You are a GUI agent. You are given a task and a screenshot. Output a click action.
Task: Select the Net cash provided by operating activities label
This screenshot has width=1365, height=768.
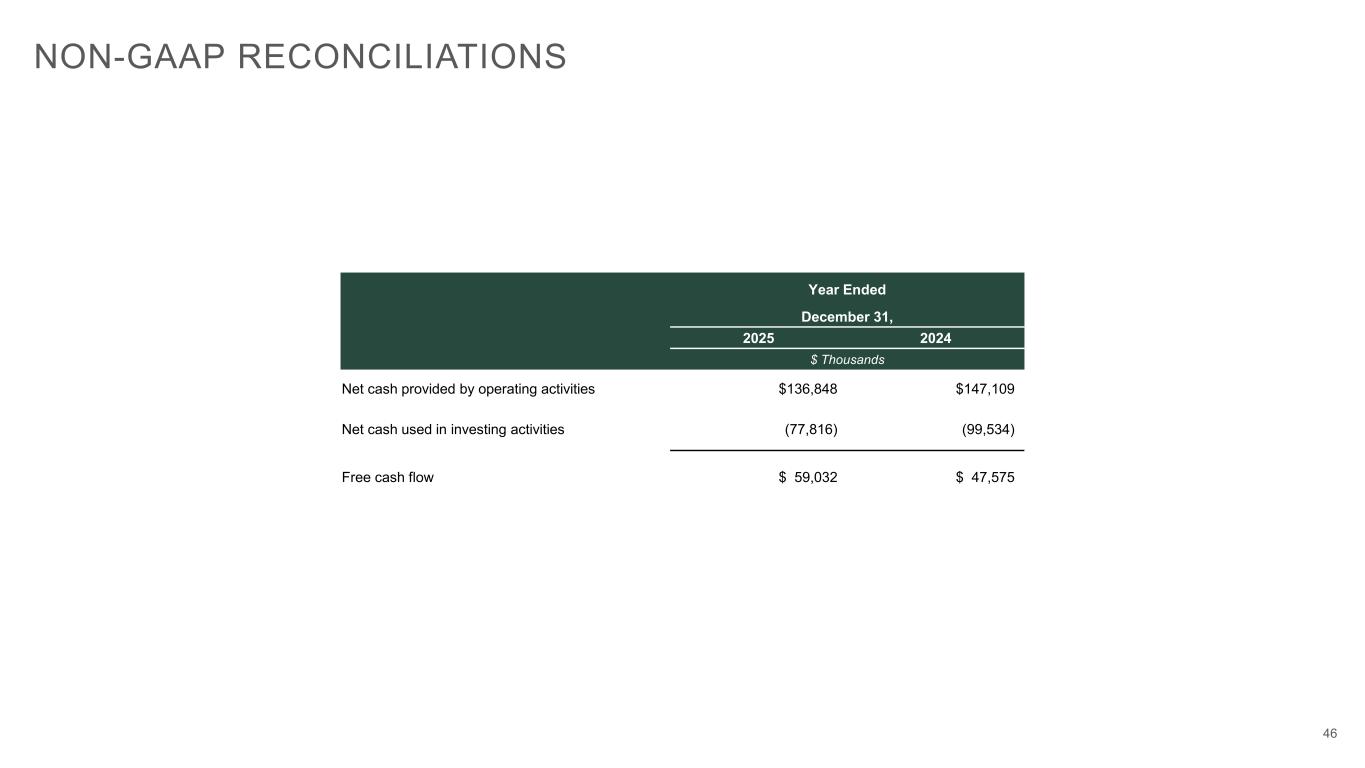click(x=468, y=389)
